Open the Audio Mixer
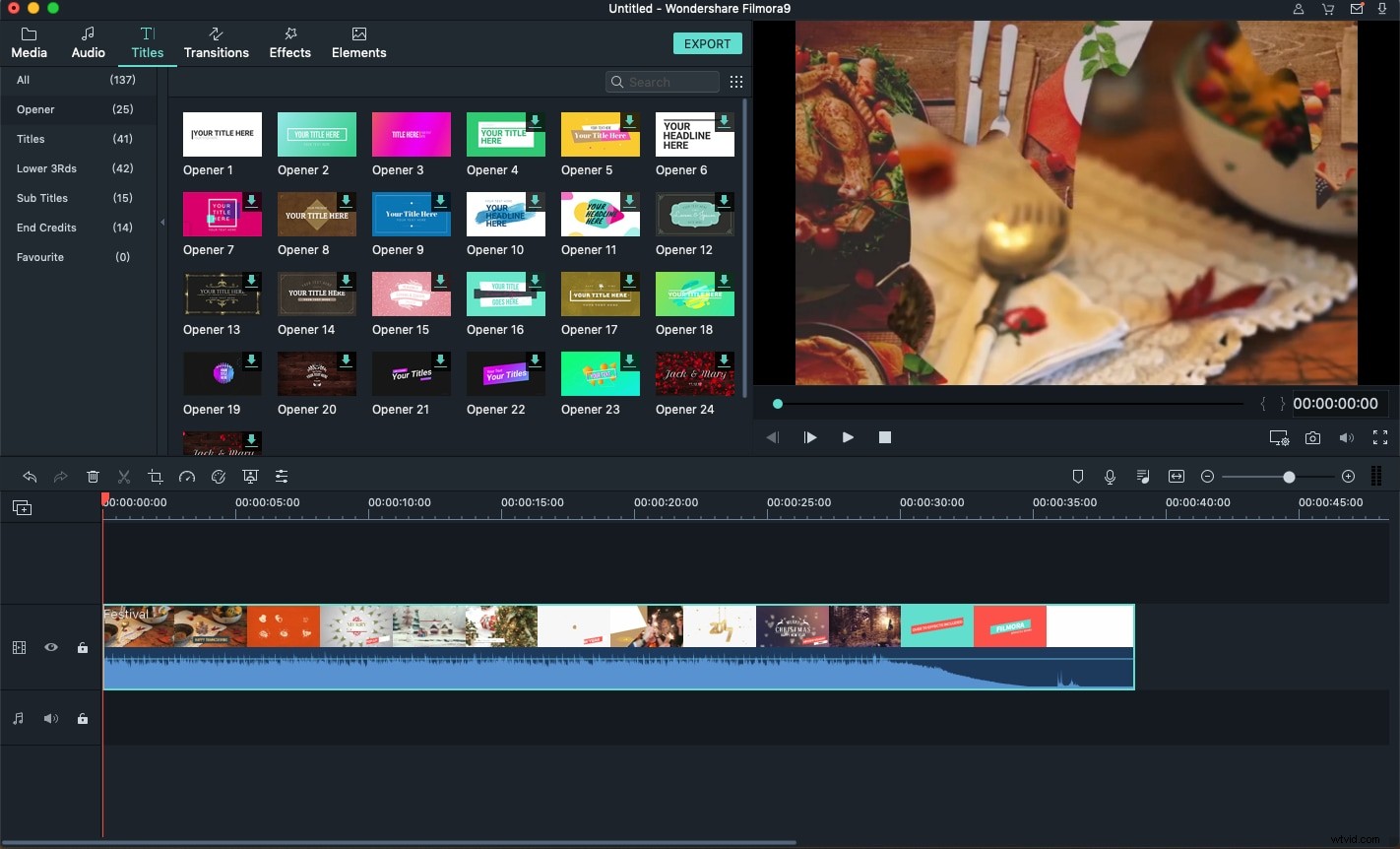 point(1143,476)
